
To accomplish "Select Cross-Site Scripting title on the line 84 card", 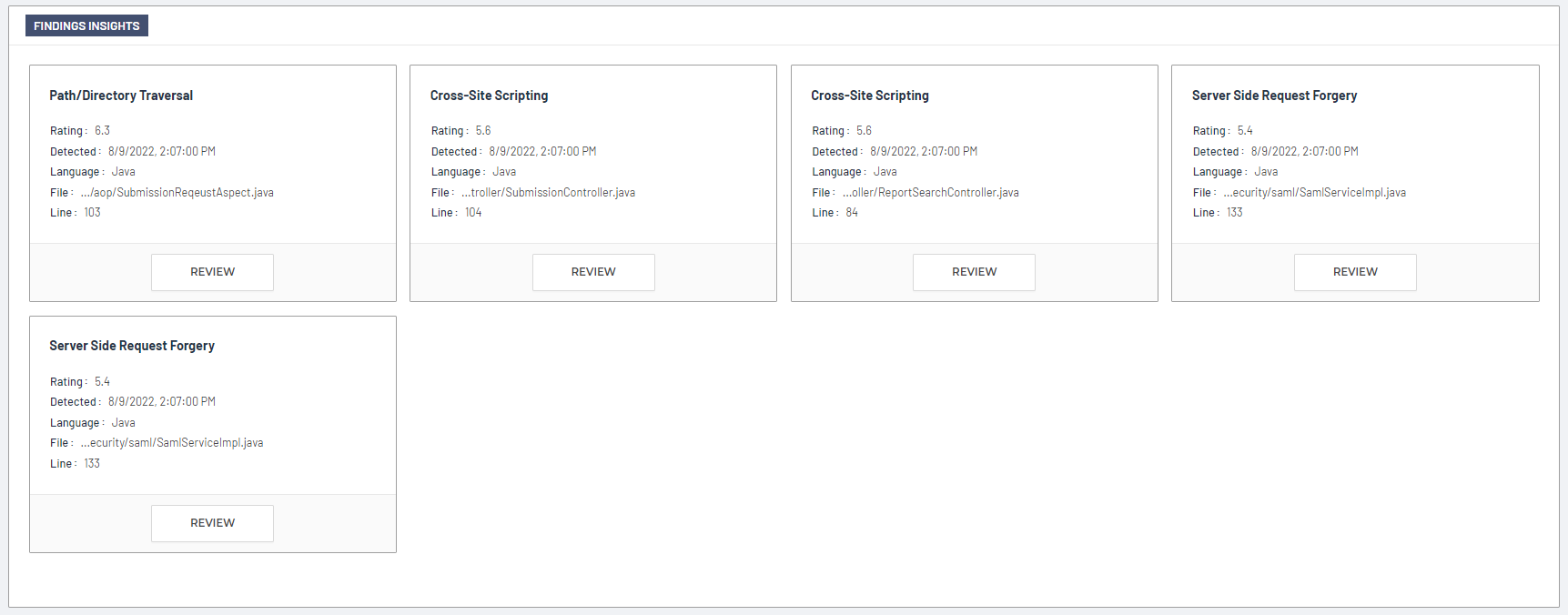I will coord(869,96).
